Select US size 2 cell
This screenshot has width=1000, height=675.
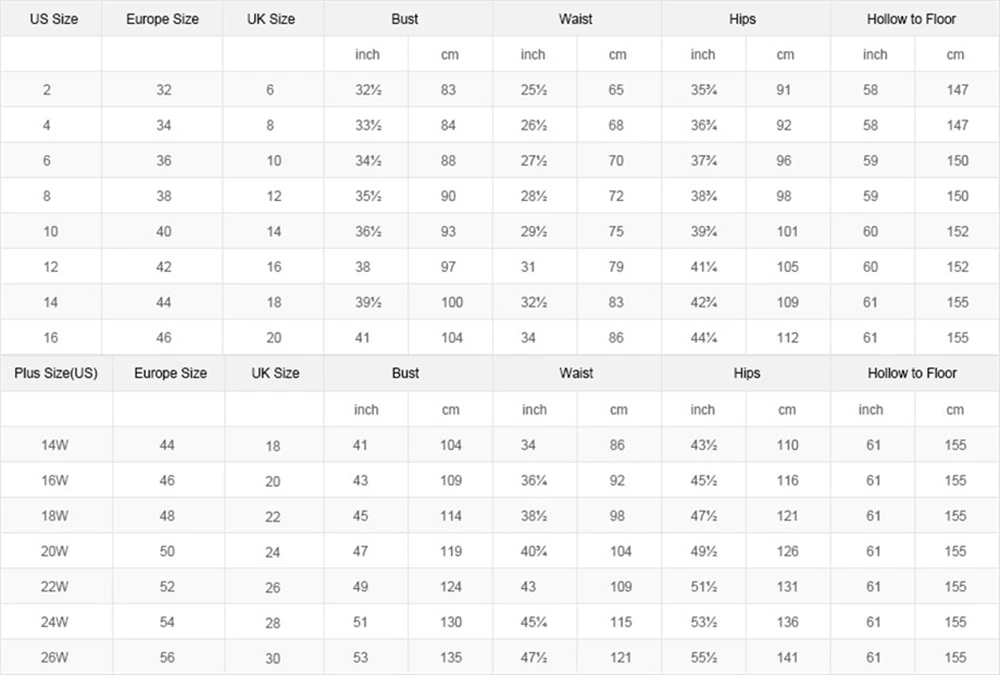tap(47, 90)
